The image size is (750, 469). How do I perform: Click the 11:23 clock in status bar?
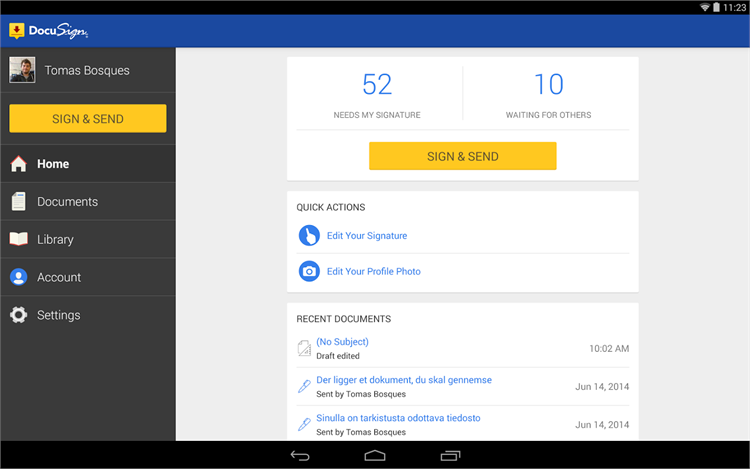734,7
